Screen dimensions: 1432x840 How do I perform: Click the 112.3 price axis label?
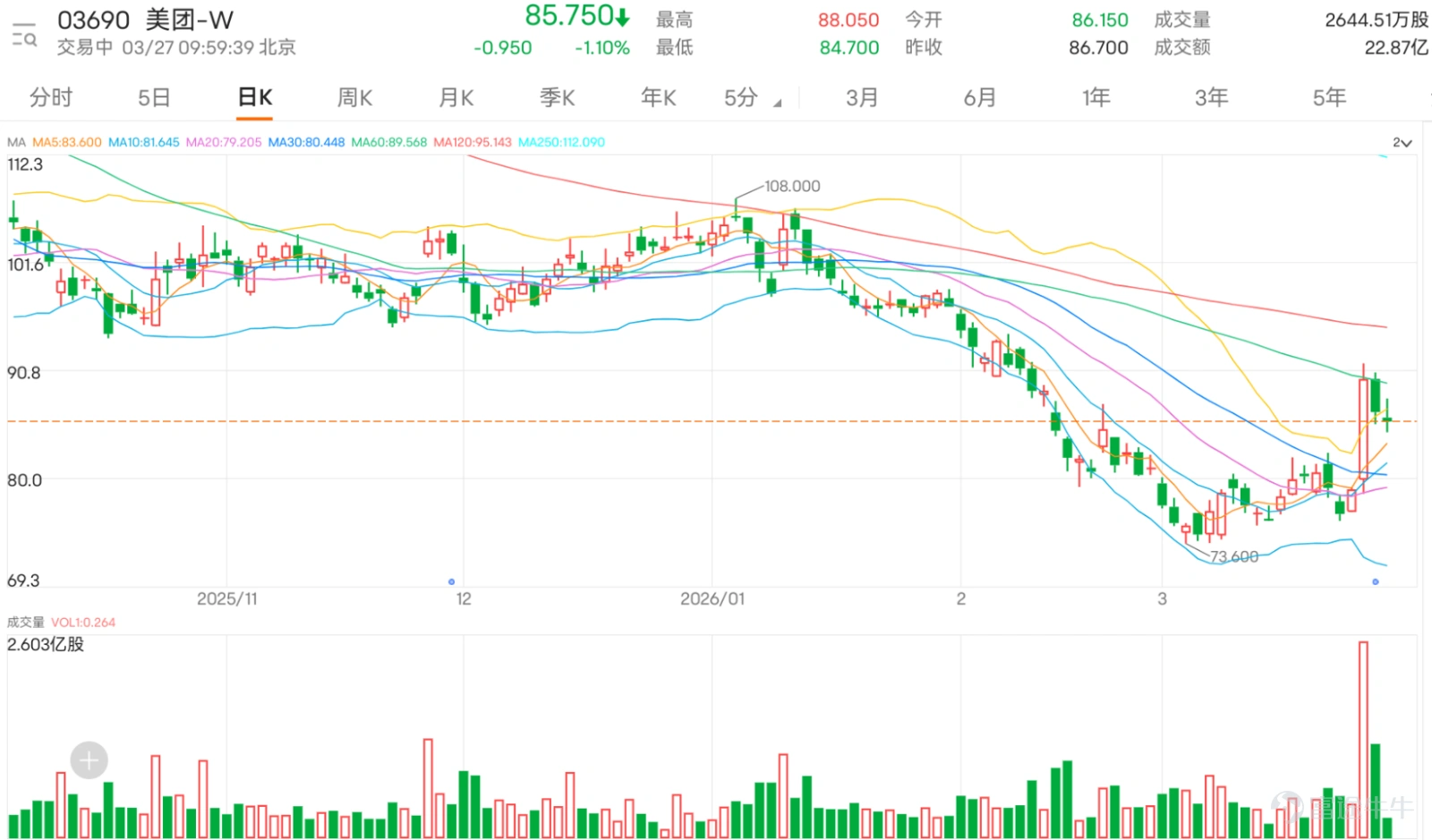pos(25,165)
